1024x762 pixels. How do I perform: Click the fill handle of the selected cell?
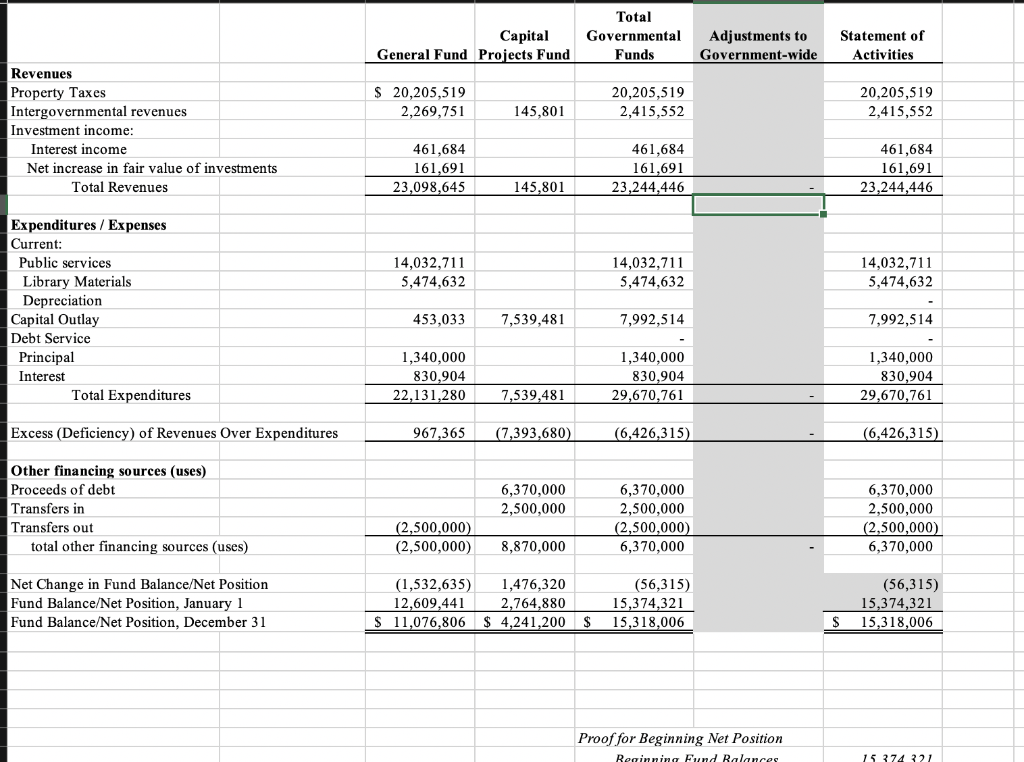click(822, 214)
